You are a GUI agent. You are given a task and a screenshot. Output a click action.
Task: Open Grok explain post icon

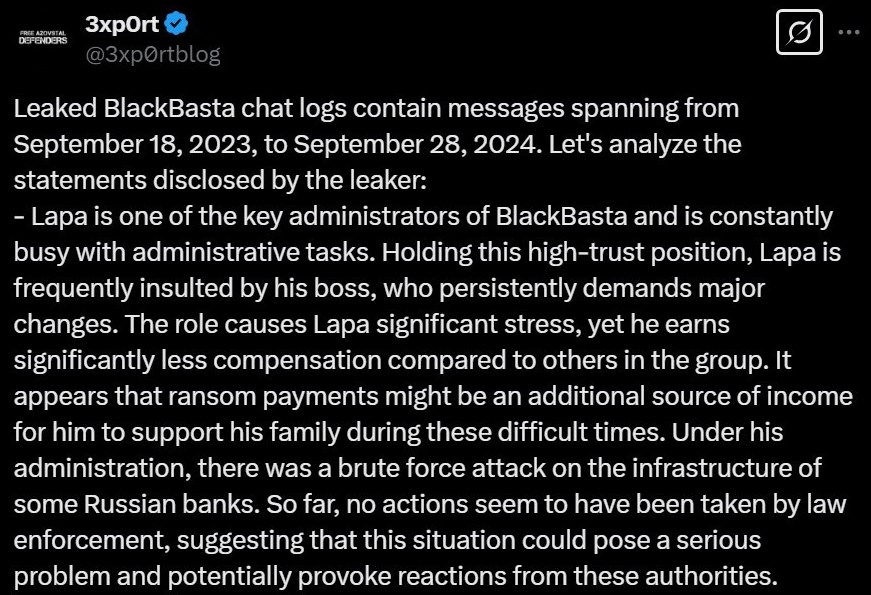799,32
